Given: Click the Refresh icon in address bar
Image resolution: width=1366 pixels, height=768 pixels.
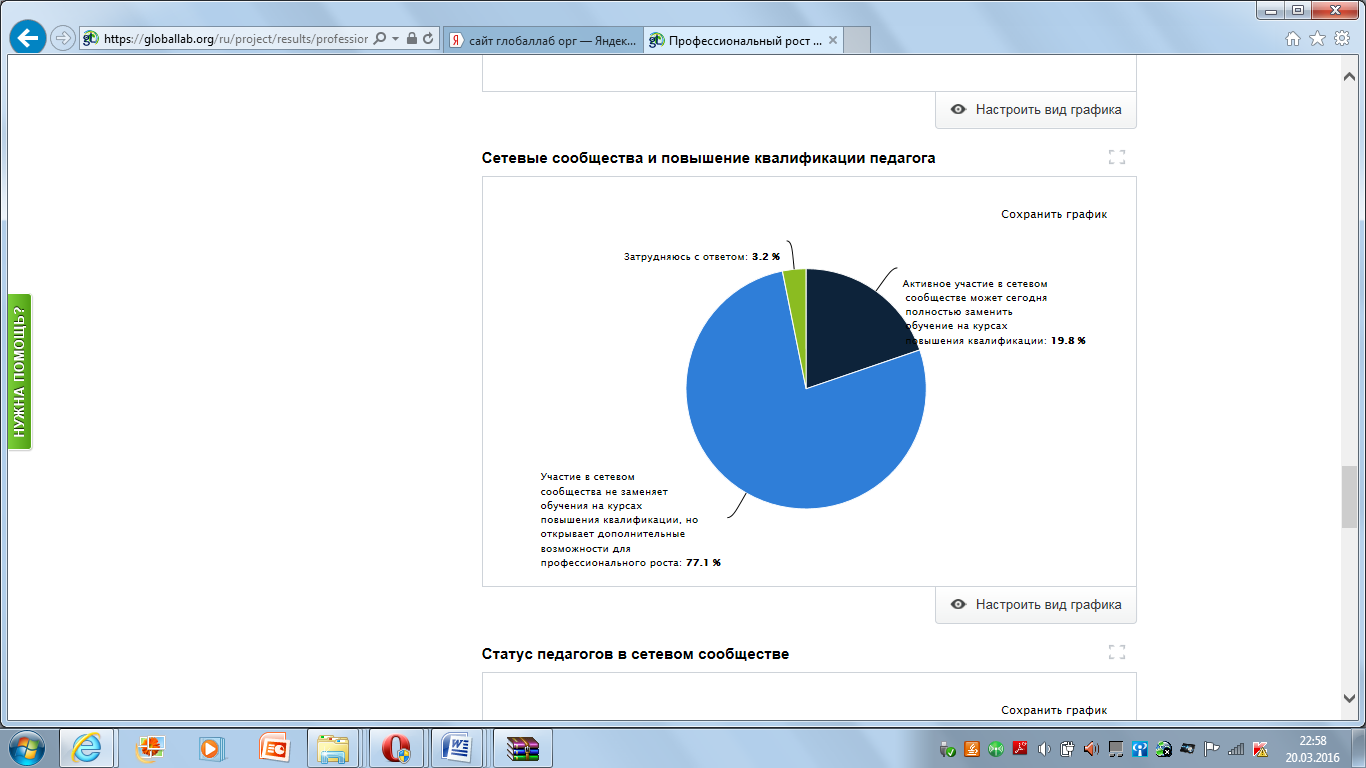Looking at the screenshot, I should [429, 39].
